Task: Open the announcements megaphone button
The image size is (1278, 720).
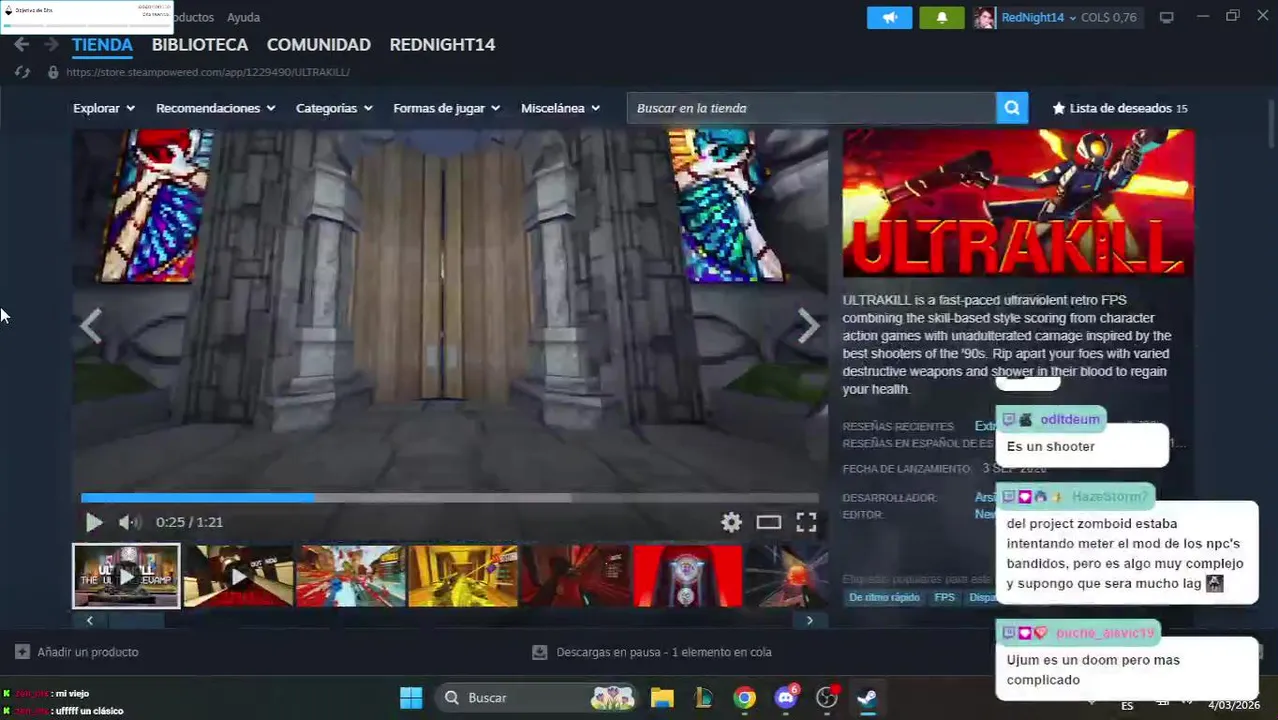Action: click(889, 17)
